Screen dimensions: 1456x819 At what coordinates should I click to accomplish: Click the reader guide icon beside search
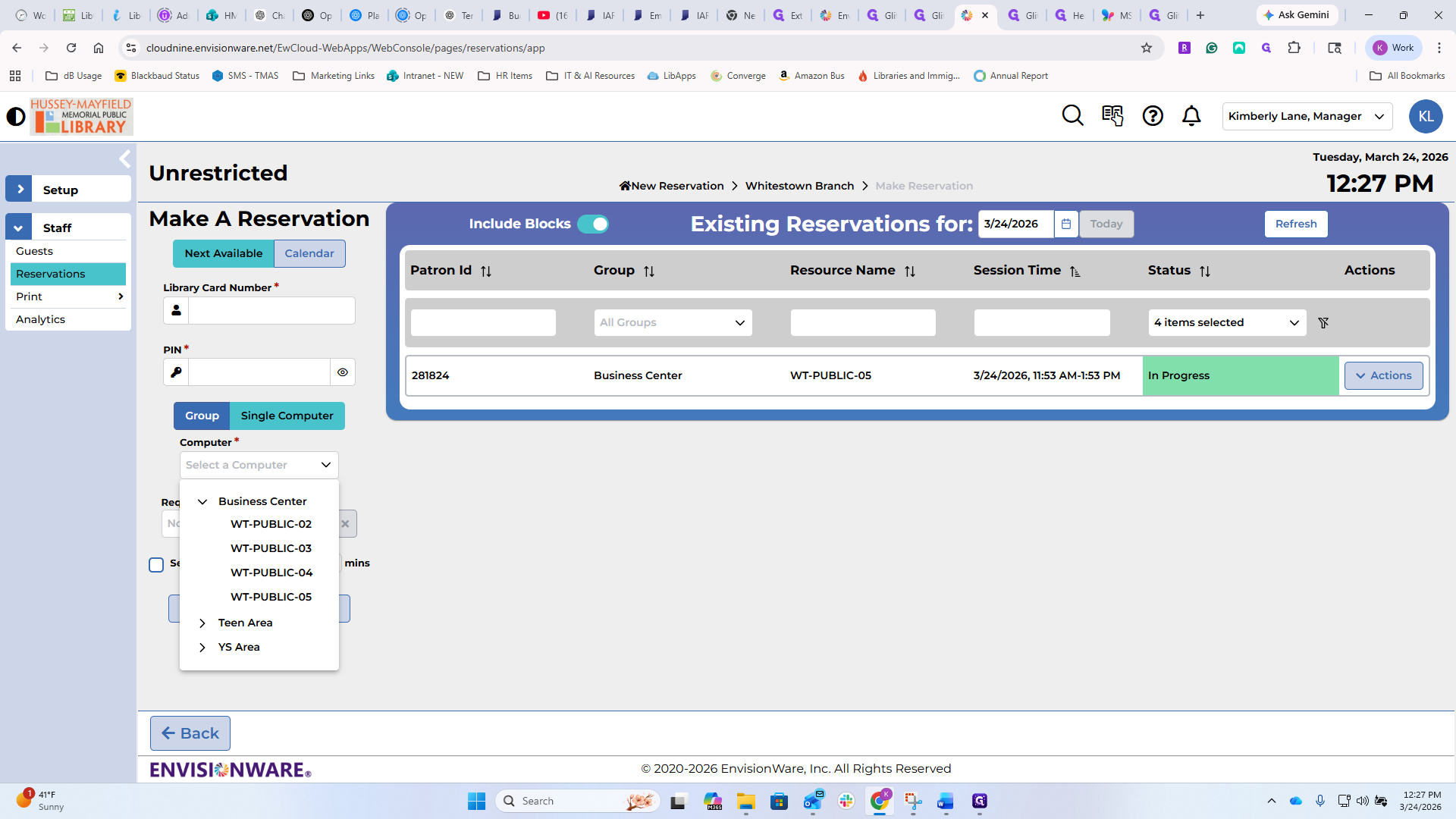click(x=1112, y=115)
